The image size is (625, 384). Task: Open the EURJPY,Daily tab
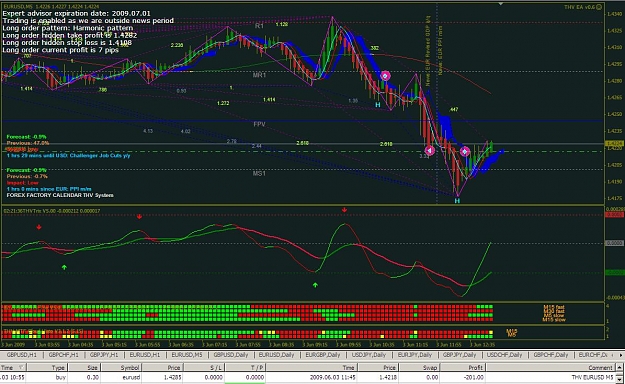point(415,354)
